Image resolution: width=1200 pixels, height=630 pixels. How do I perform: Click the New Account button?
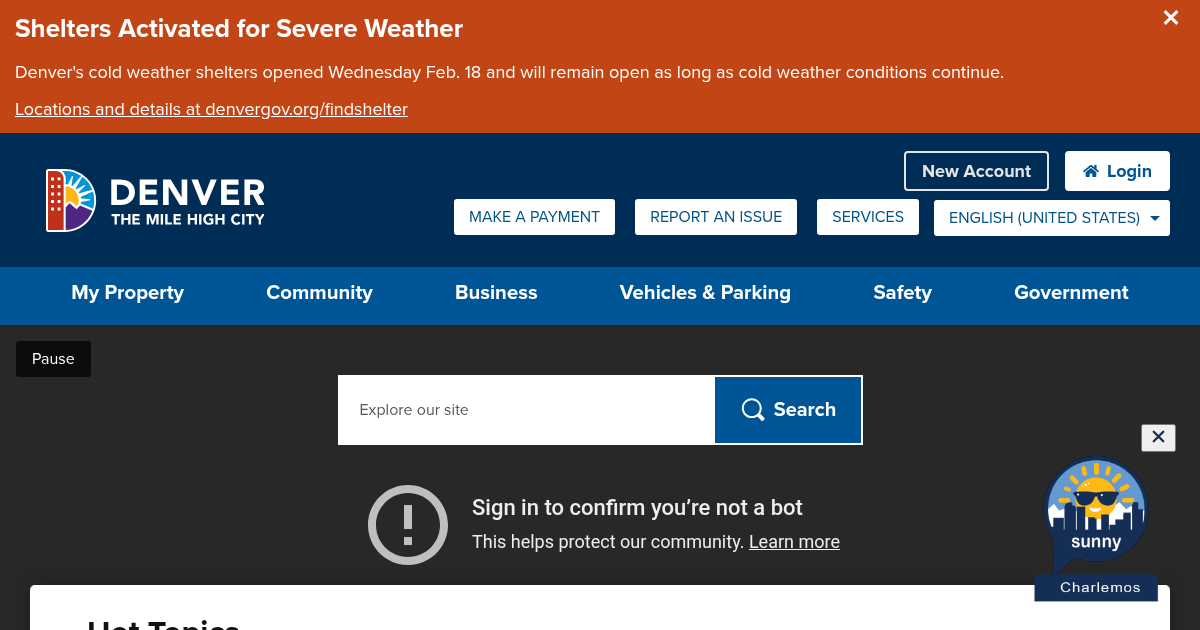pos(976,171)
